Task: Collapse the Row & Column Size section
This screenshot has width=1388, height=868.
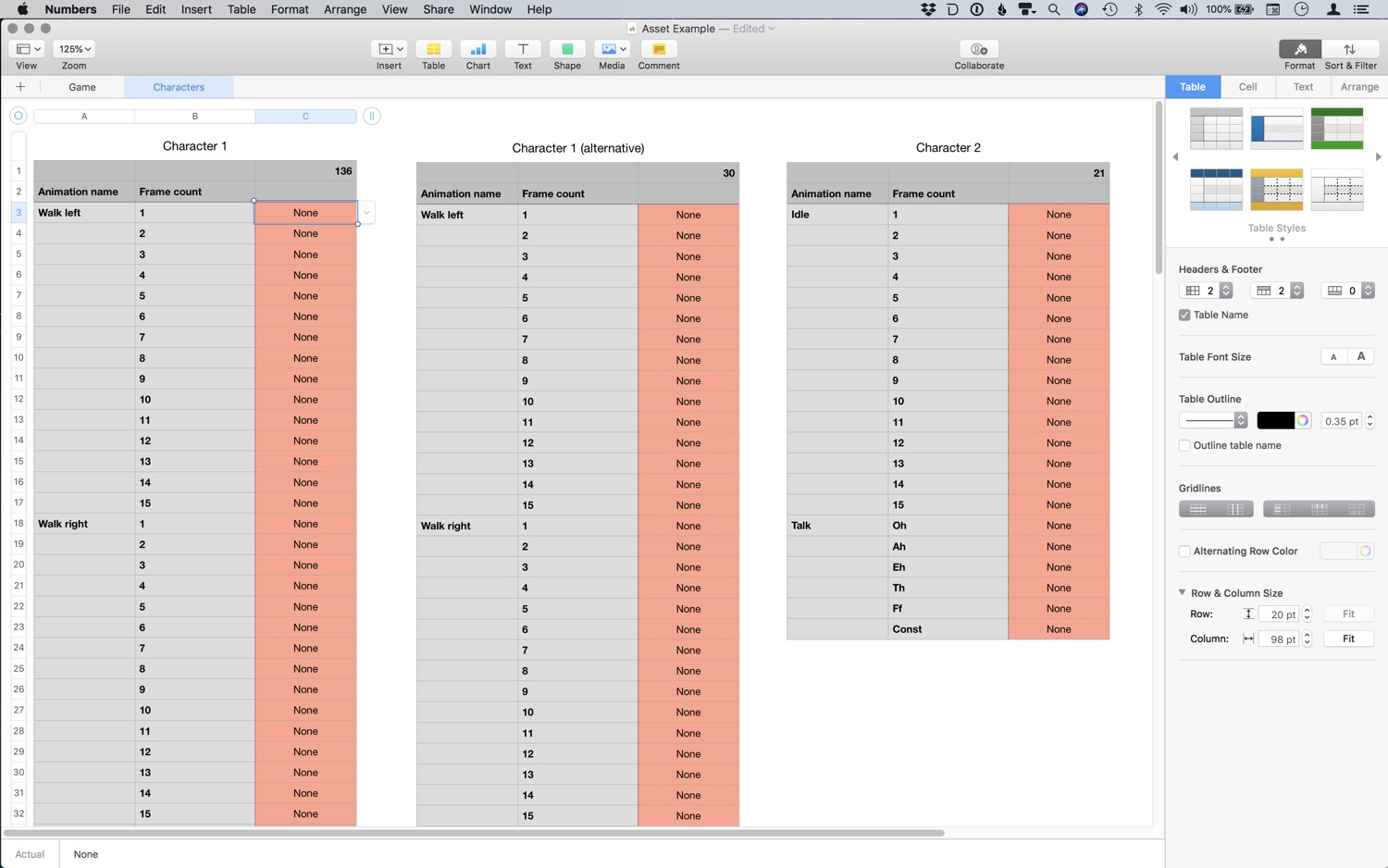Action: coord(1182,592)
